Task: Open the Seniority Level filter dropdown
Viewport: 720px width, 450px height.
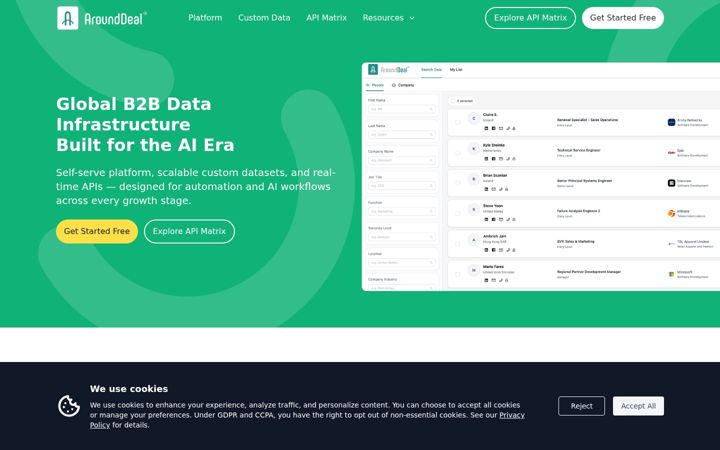Action: pyautogui.click(x=401, y=237)
